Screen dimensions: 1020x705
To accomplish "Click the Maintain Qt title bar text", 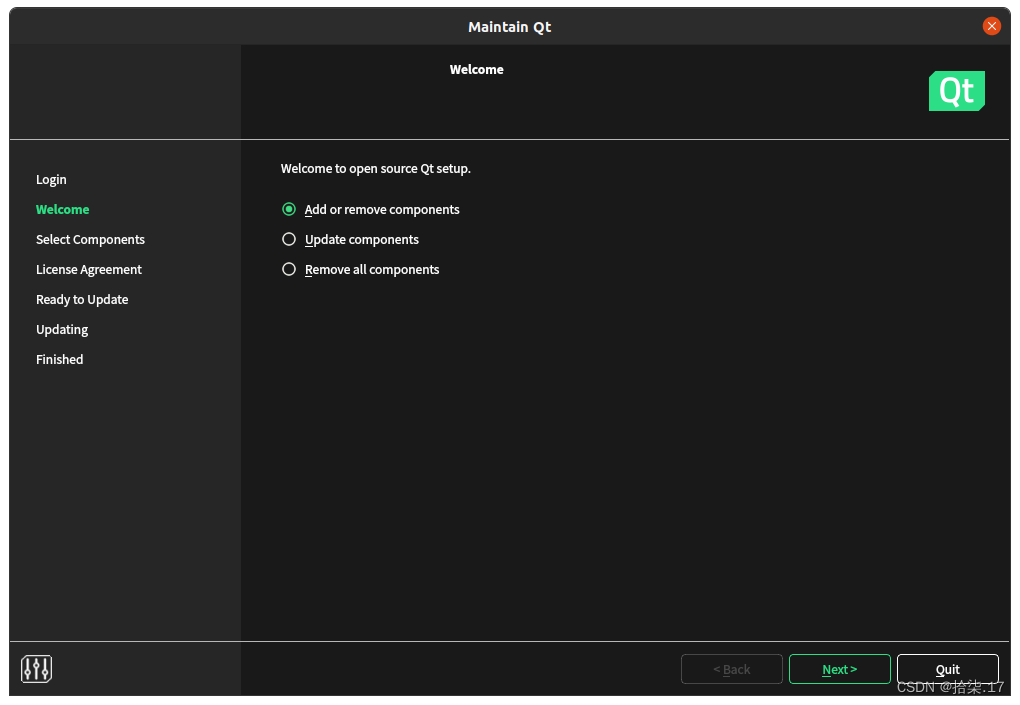I will click(509, 27).
